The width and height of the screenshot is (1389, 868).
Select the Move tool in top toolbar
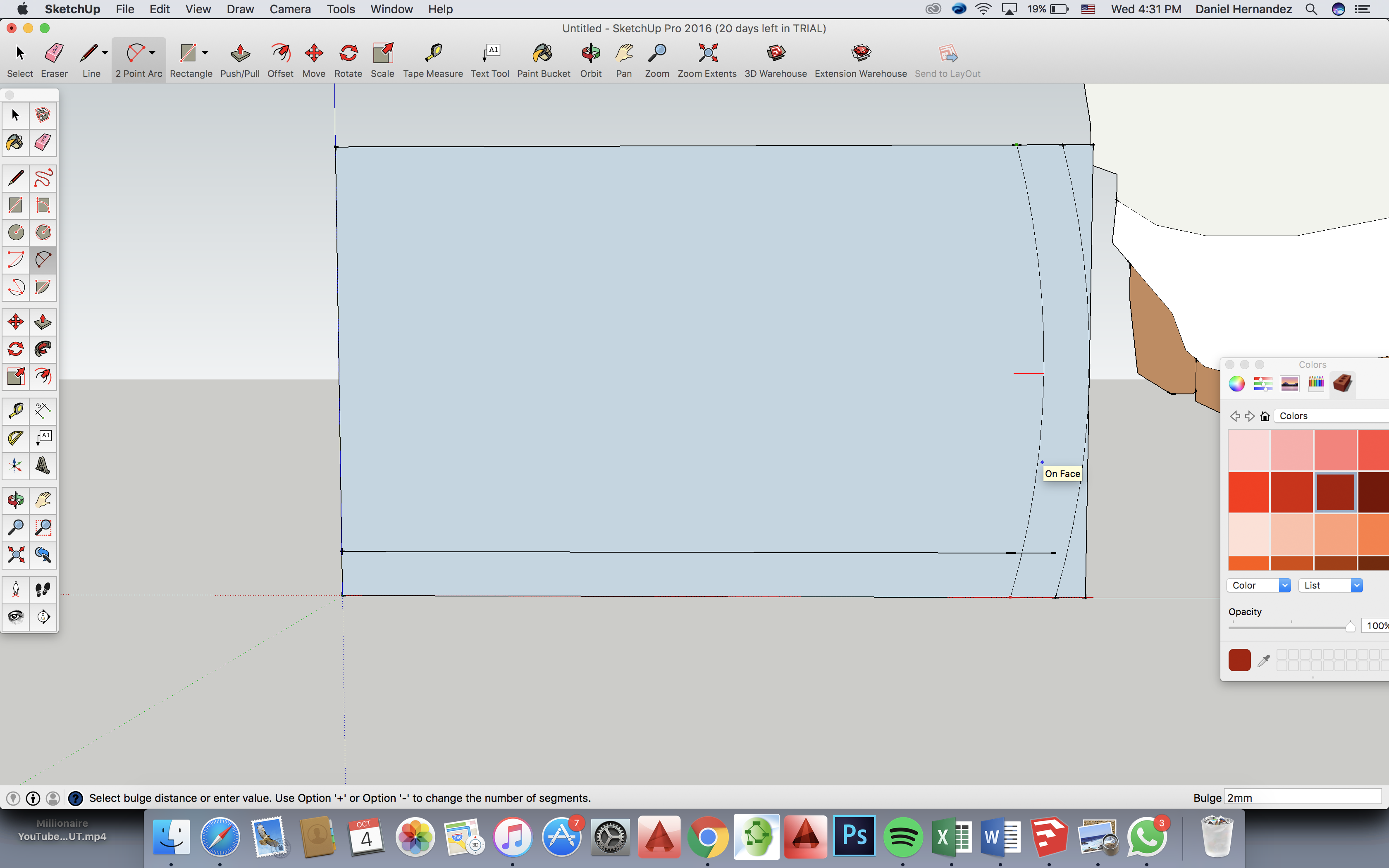pos(313,60)
